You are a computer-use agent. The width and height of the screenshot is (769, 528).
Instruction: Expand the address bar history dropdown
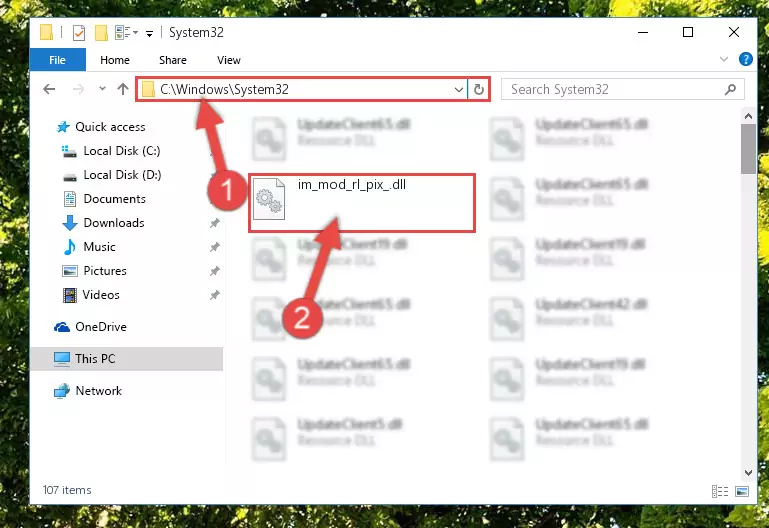(x=459, y=90)
